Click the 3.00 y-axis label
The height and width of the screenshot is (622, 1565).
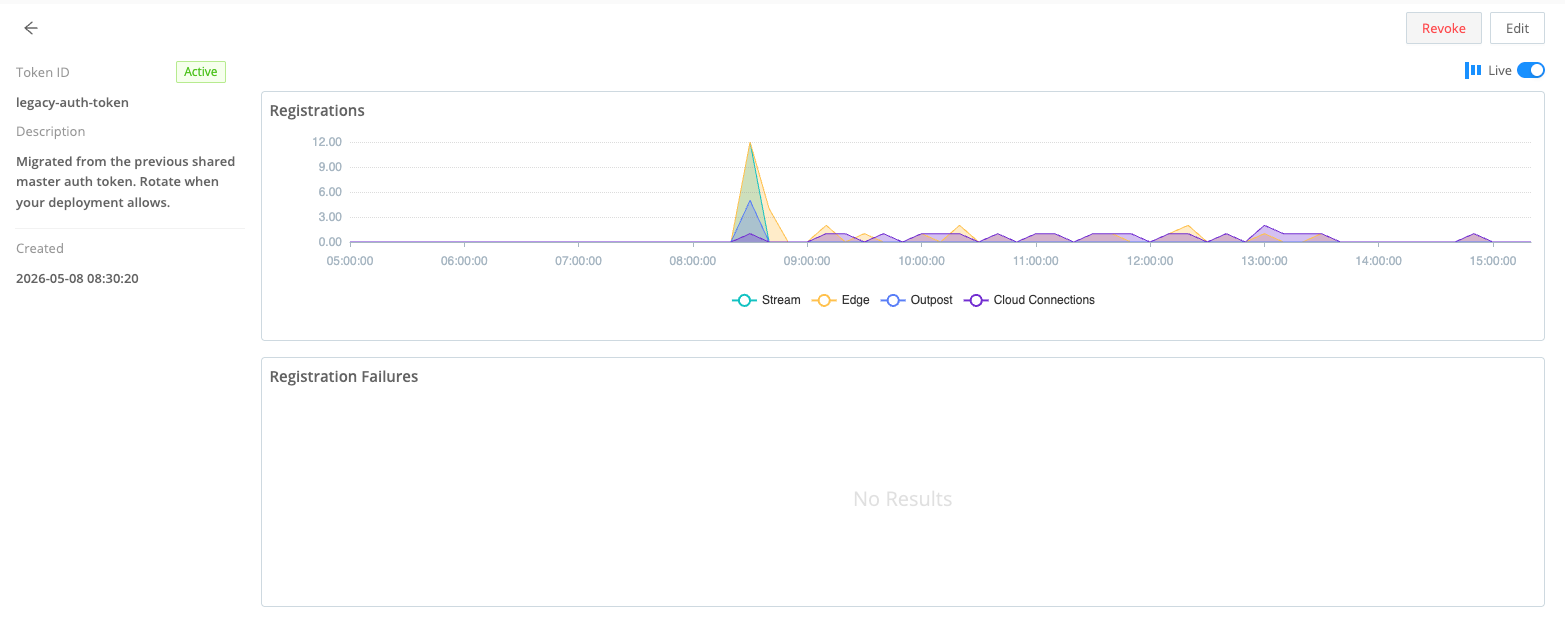click(x=330, y=217)
